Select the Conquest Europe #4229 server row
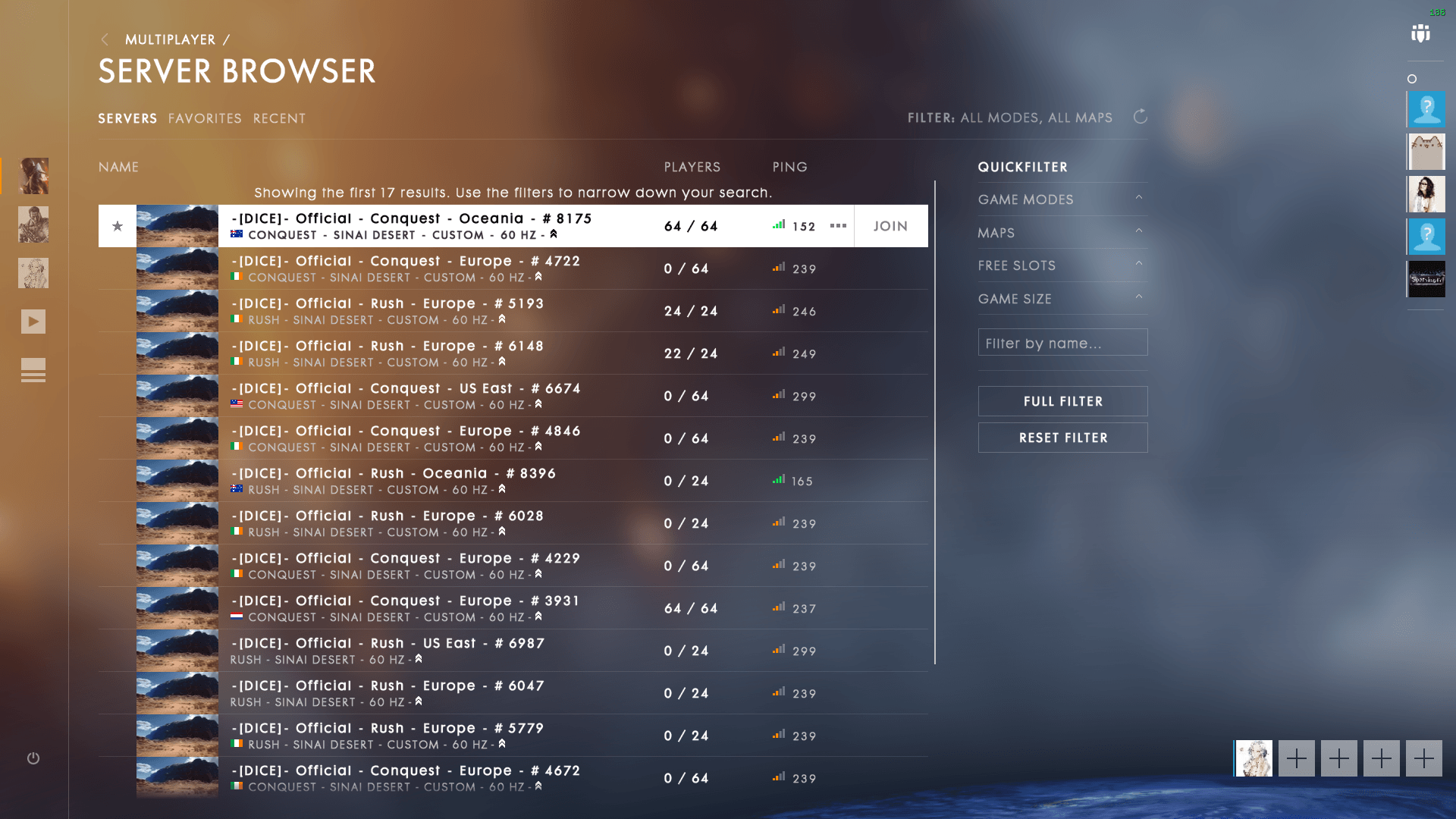 [x=513, y=566]
